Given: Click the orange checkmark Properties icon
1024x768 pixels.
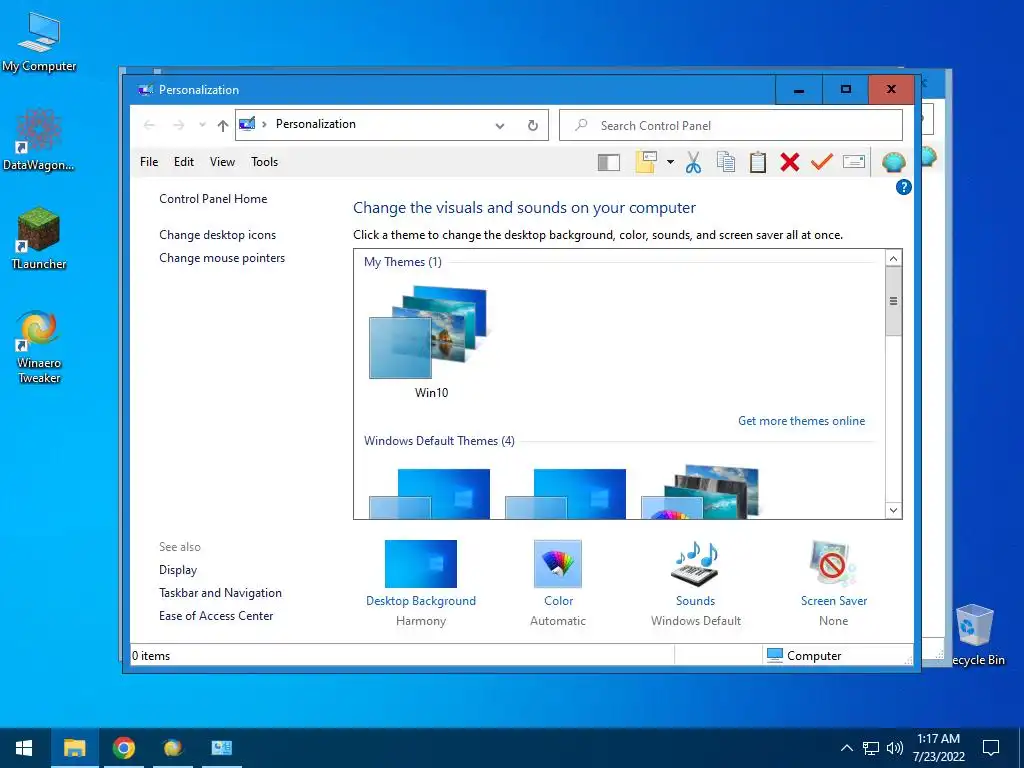Looking at the screenshot, I should coord(822,161).
